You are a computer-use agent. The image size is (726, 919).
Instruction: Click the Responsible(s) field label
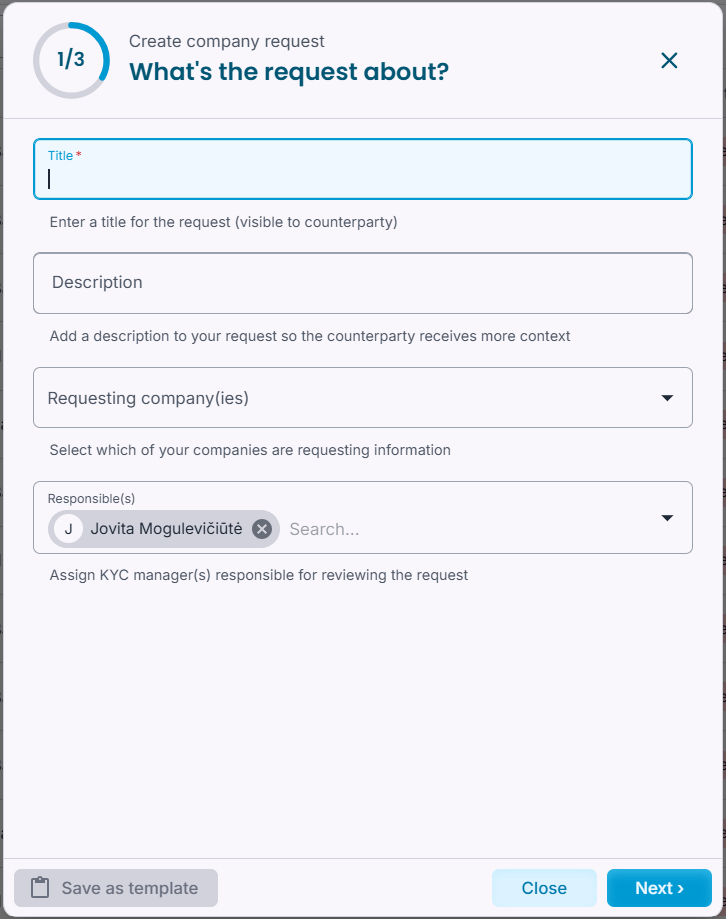point(91,498)
